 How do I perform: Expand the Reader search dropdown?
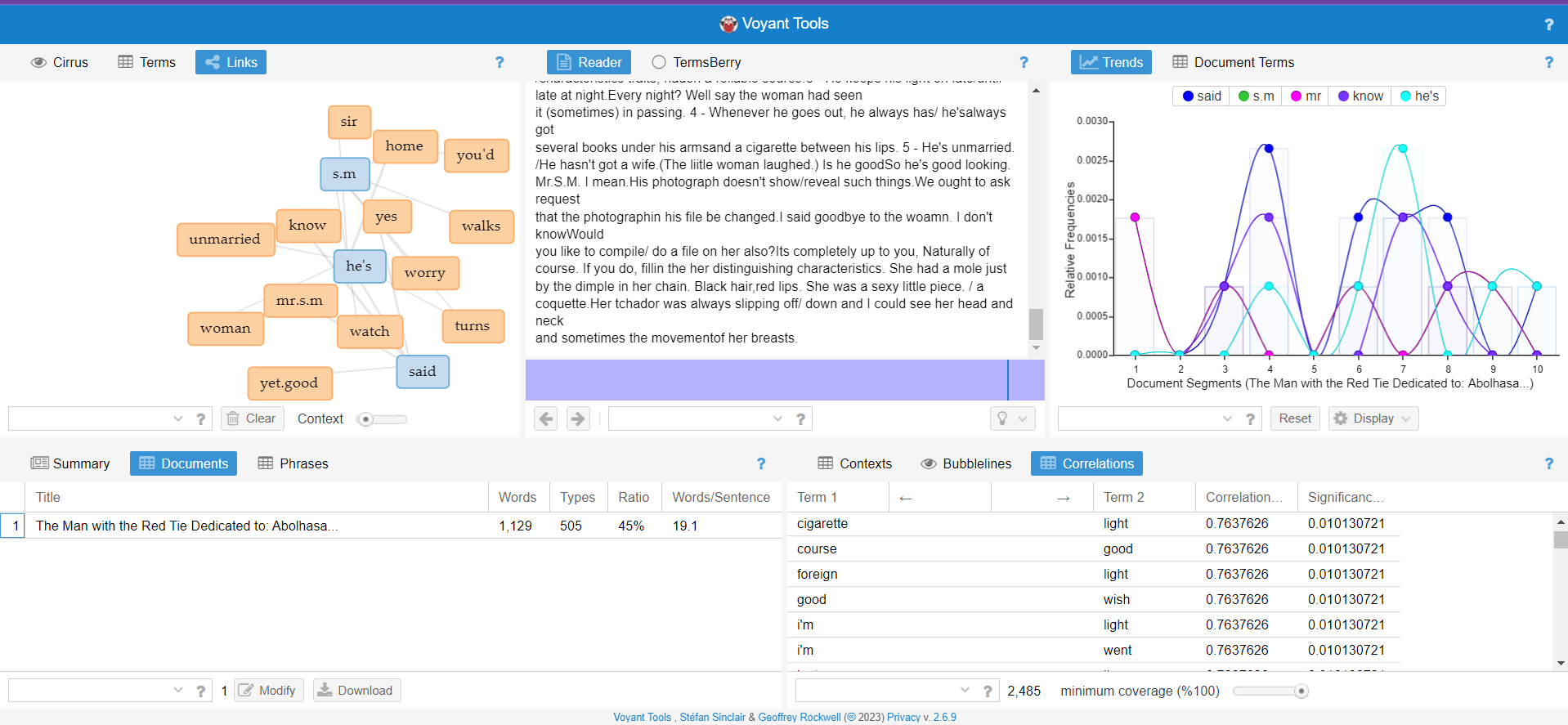click(x=777, y=418)
